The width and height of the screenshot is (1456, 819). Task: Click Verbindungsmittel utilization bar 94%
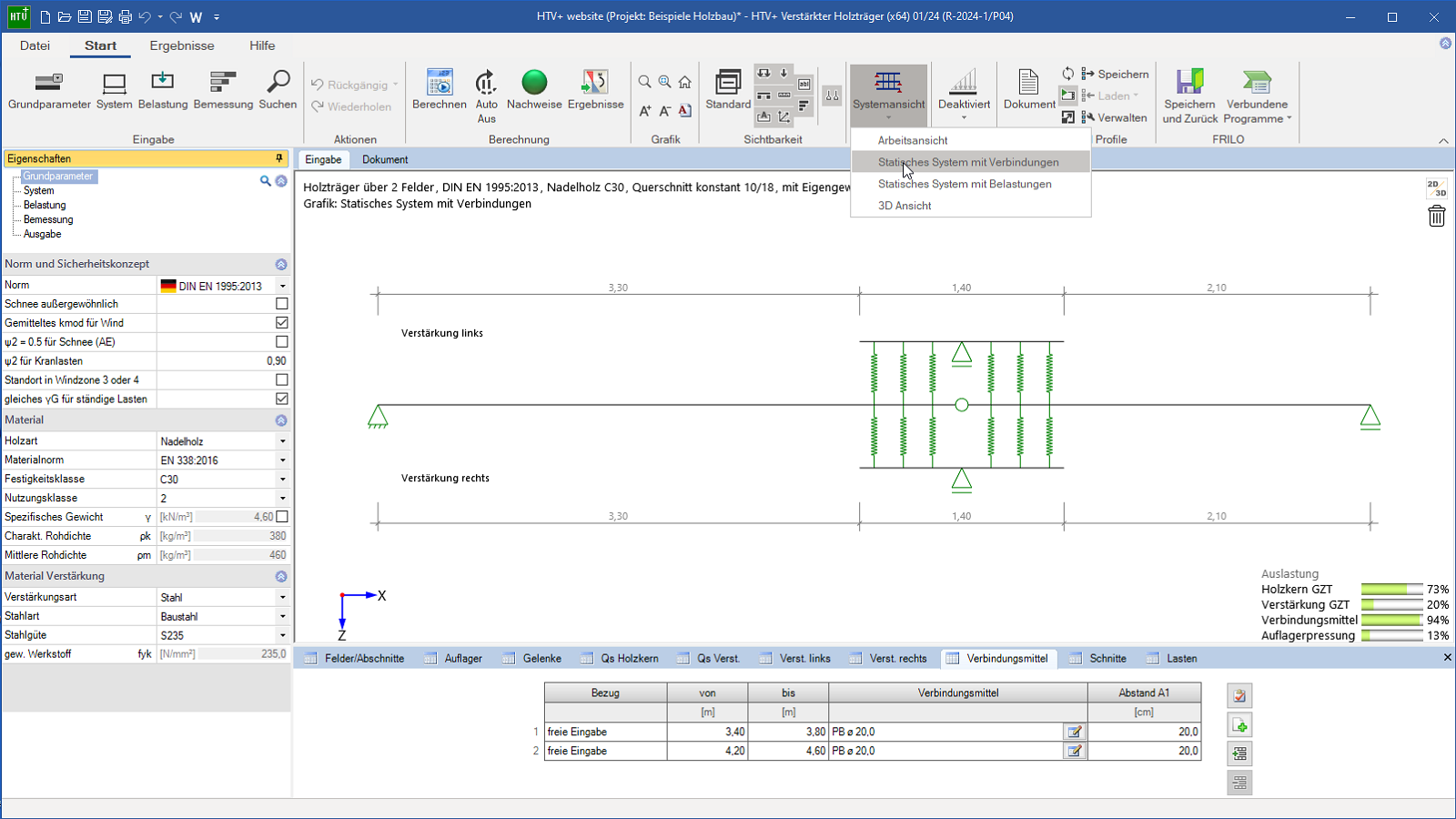tap(1391, 621)
